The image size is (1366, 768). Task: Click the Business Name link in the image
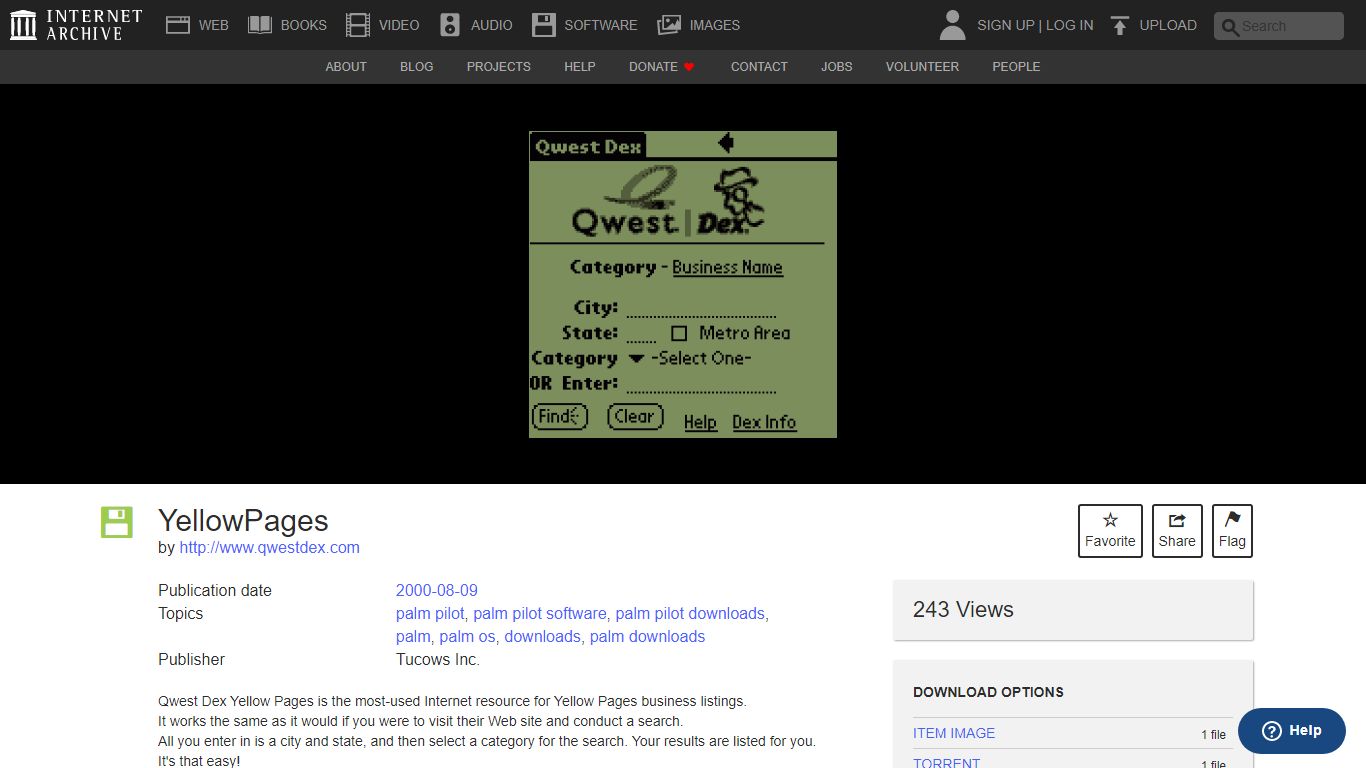click(x=727, y=267)
